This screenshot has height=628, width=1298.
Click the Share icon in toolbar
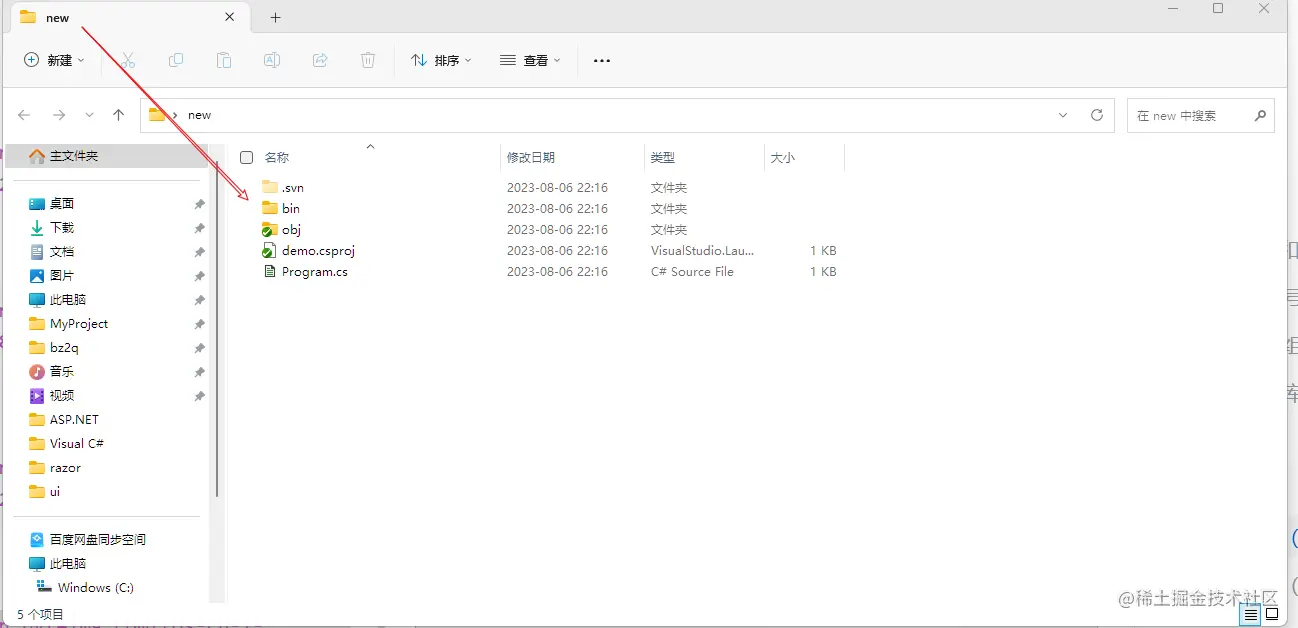click(320, 60)
